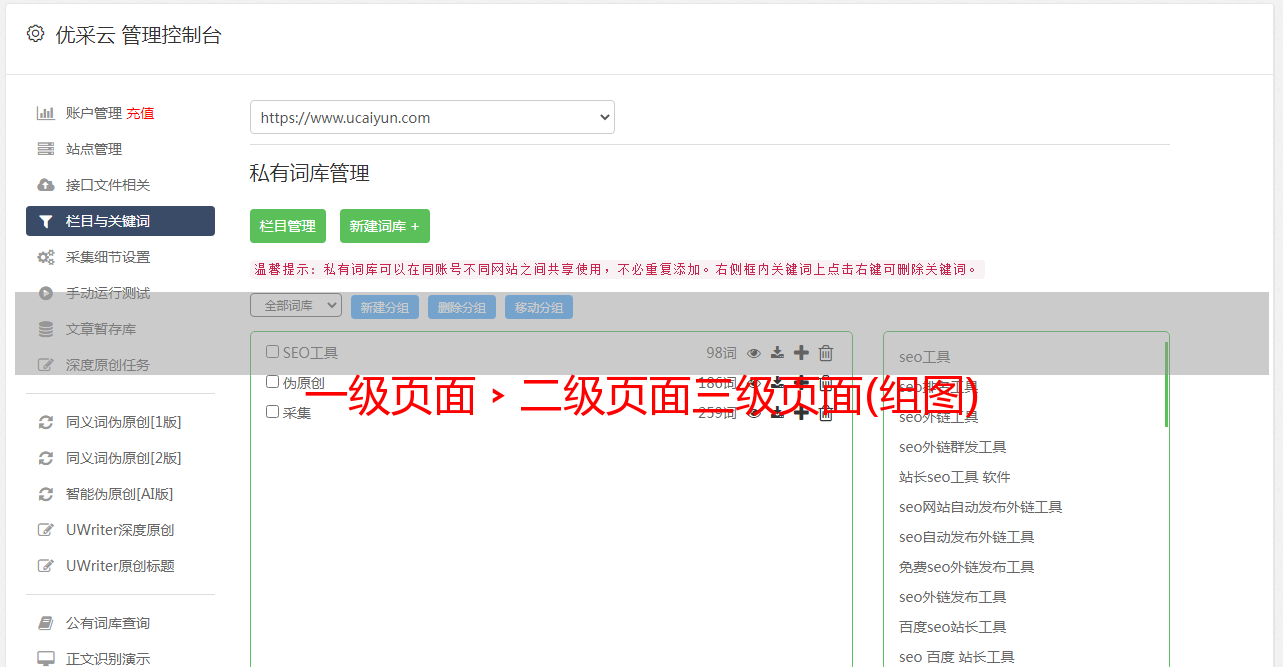The image size is (1283, 667).
Task: Click the 新建词库 + button
Action: pos(385,226)
